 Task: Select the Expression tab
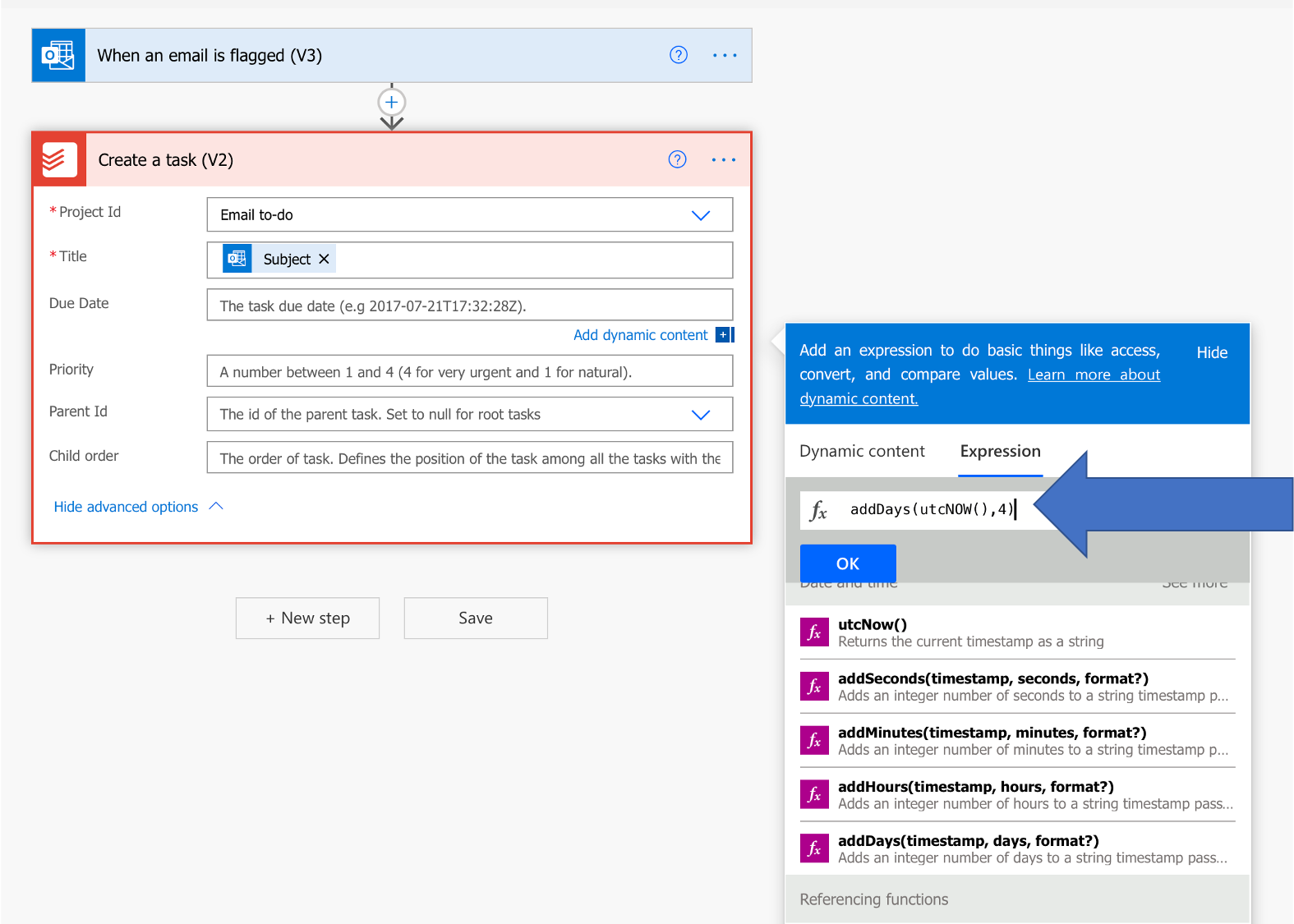[1000, 451]
